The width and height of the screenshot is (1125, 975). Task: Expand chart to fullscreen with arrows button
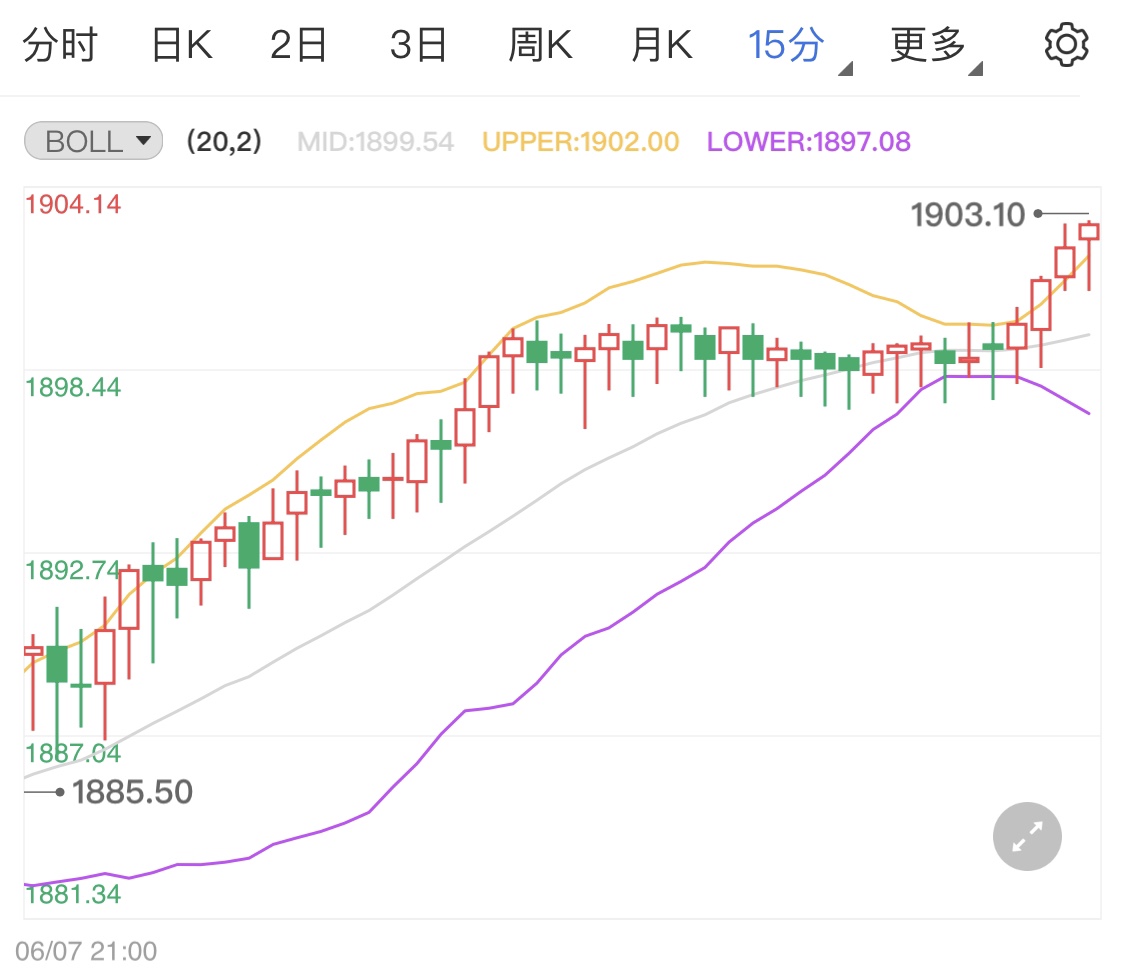pyautogui.click(x=1027, y=837)
